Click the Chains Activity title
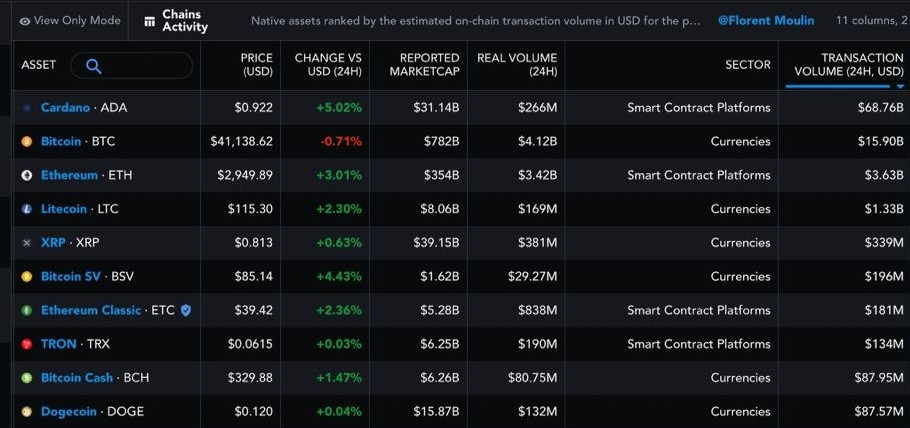This screenshot has width=910, height=428. point(185,21)
